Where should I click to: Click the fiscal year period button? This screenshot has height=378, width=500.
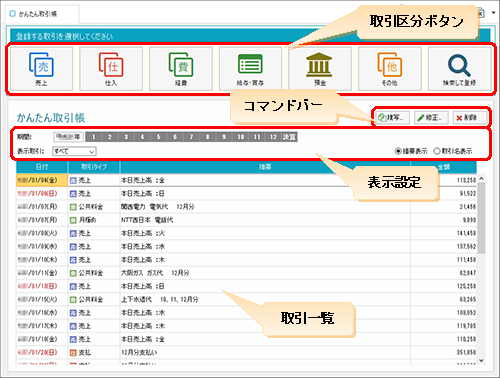coord(68,137)
